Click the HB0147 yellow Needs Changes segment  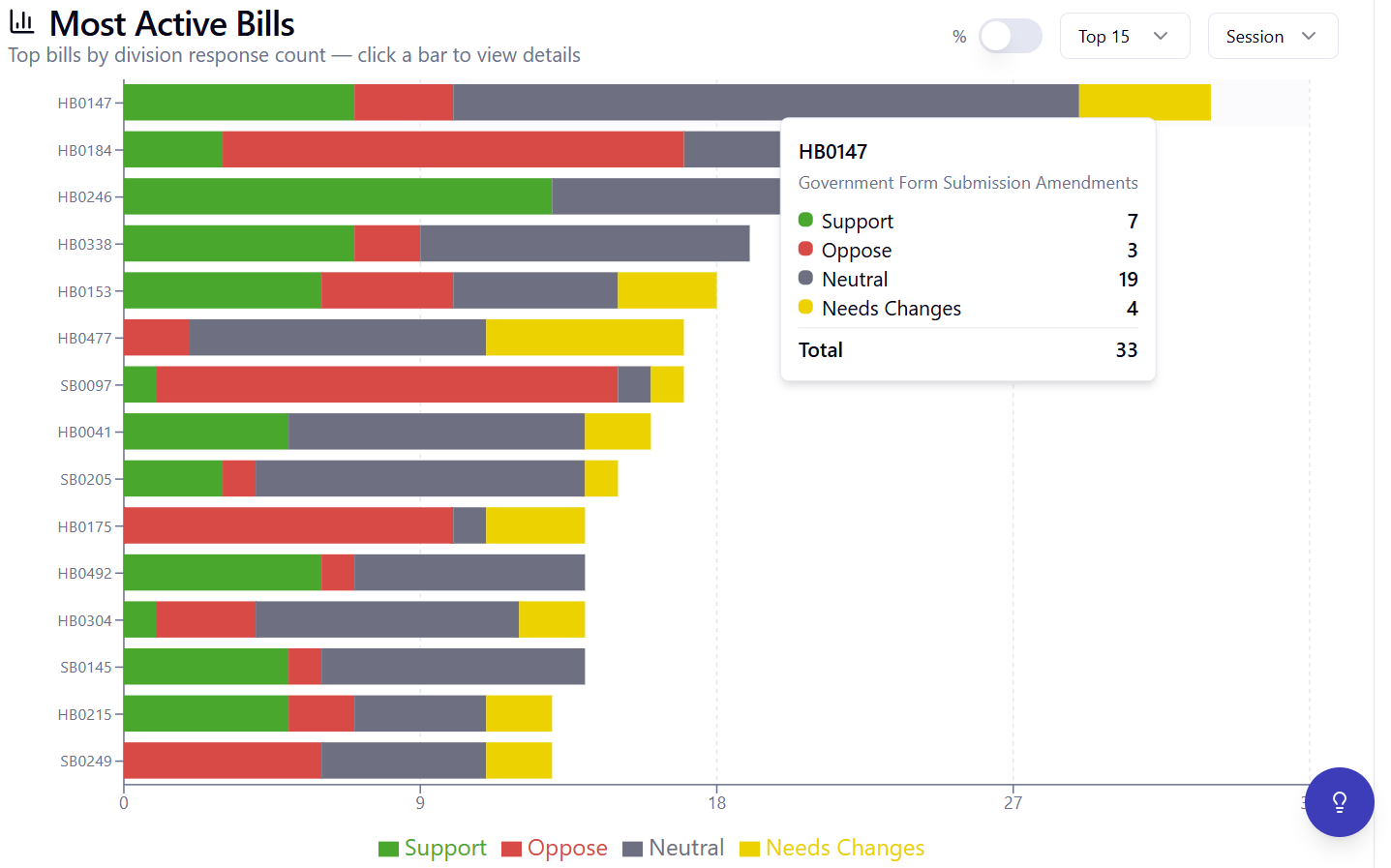pos(1145,103)
